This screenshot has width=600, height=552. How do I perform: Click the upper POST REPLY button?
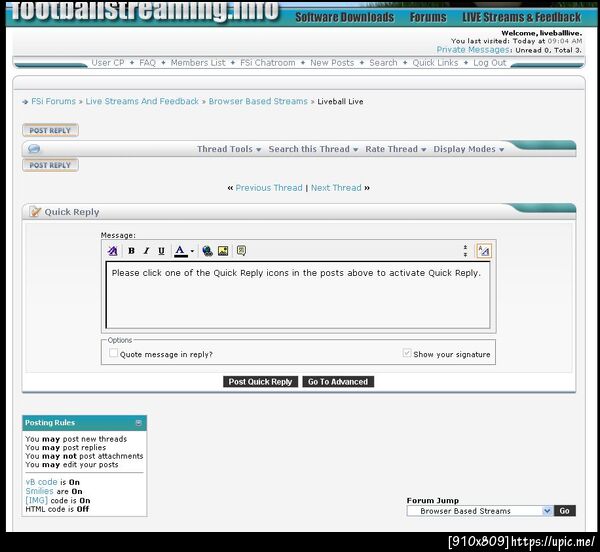(50, 130)
